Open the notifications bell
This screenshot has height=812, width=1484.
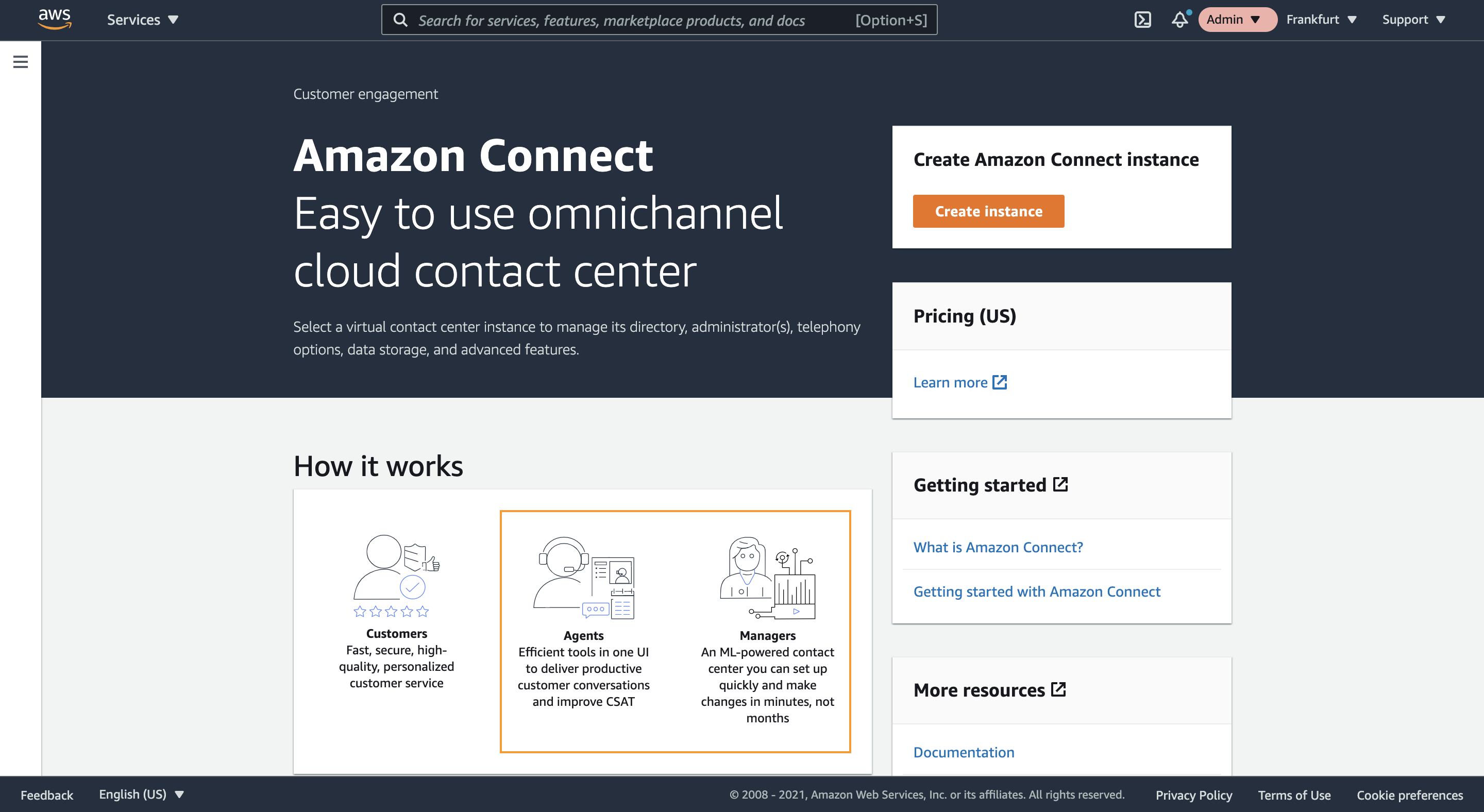(x=1179, y=20)
